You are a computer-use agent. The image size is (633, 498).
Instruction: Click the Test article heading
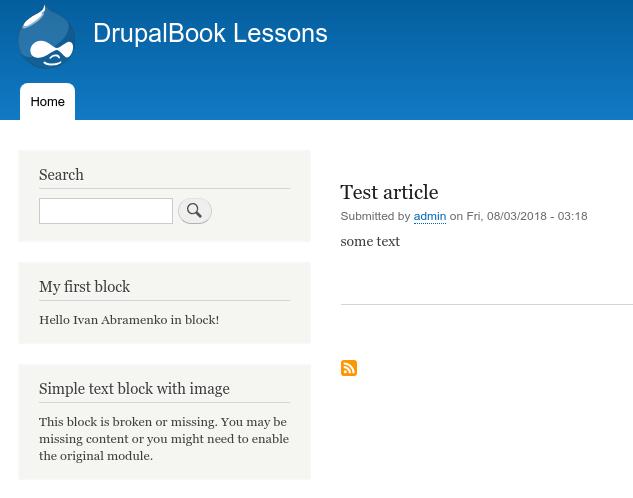(x=389, y=192)
